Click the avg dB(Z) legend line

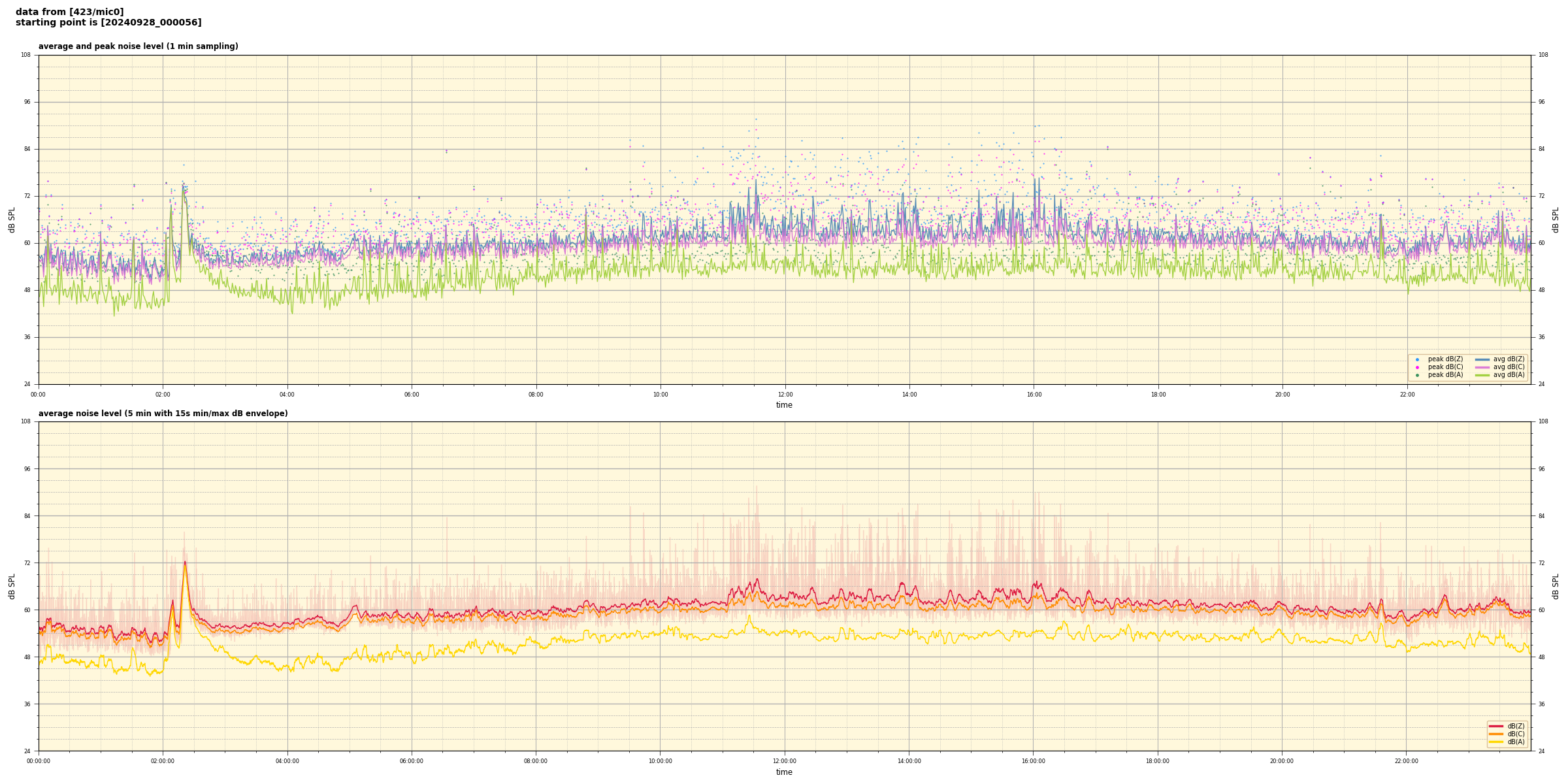1482,359
